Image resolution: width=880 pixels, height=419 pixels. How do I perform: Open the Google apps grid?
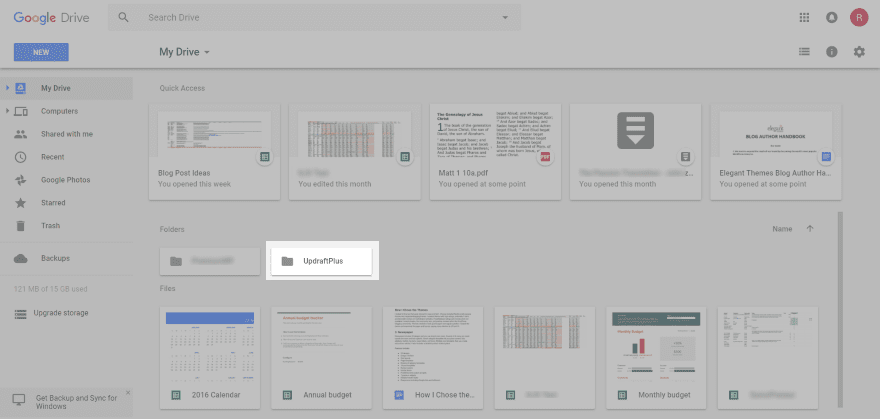(x=804, y=17)
